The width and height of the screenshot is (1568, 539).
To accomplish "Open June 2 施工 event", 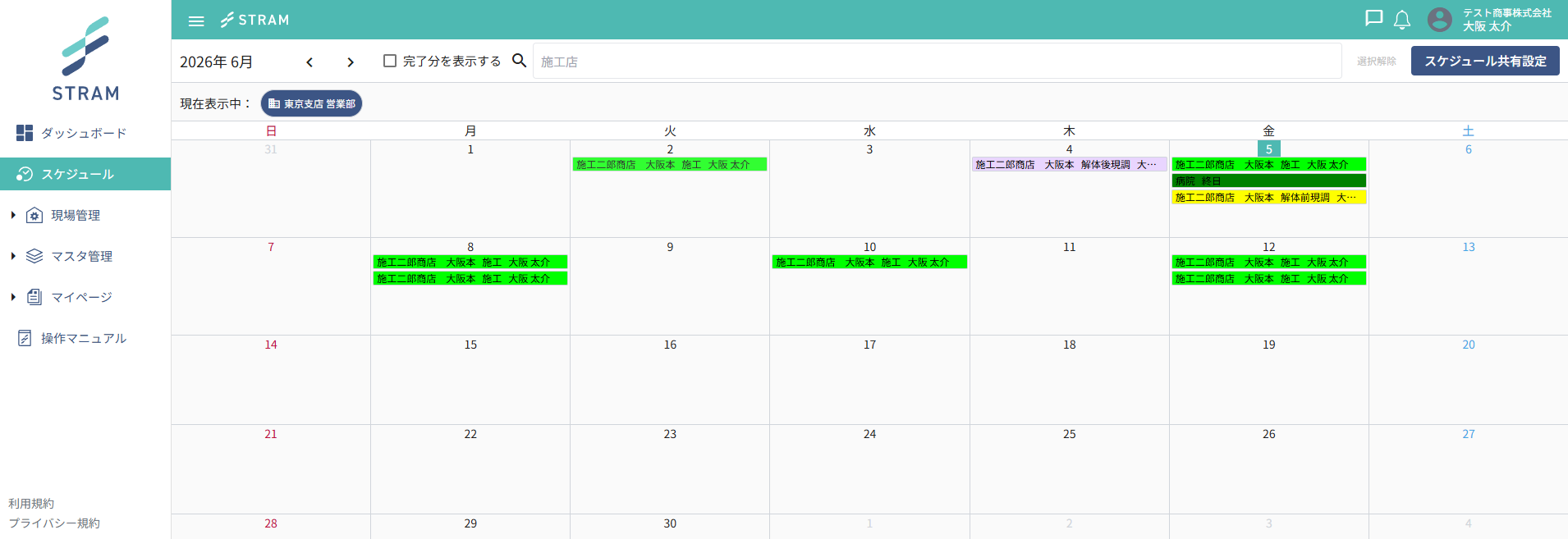I will tap(670, 164).
